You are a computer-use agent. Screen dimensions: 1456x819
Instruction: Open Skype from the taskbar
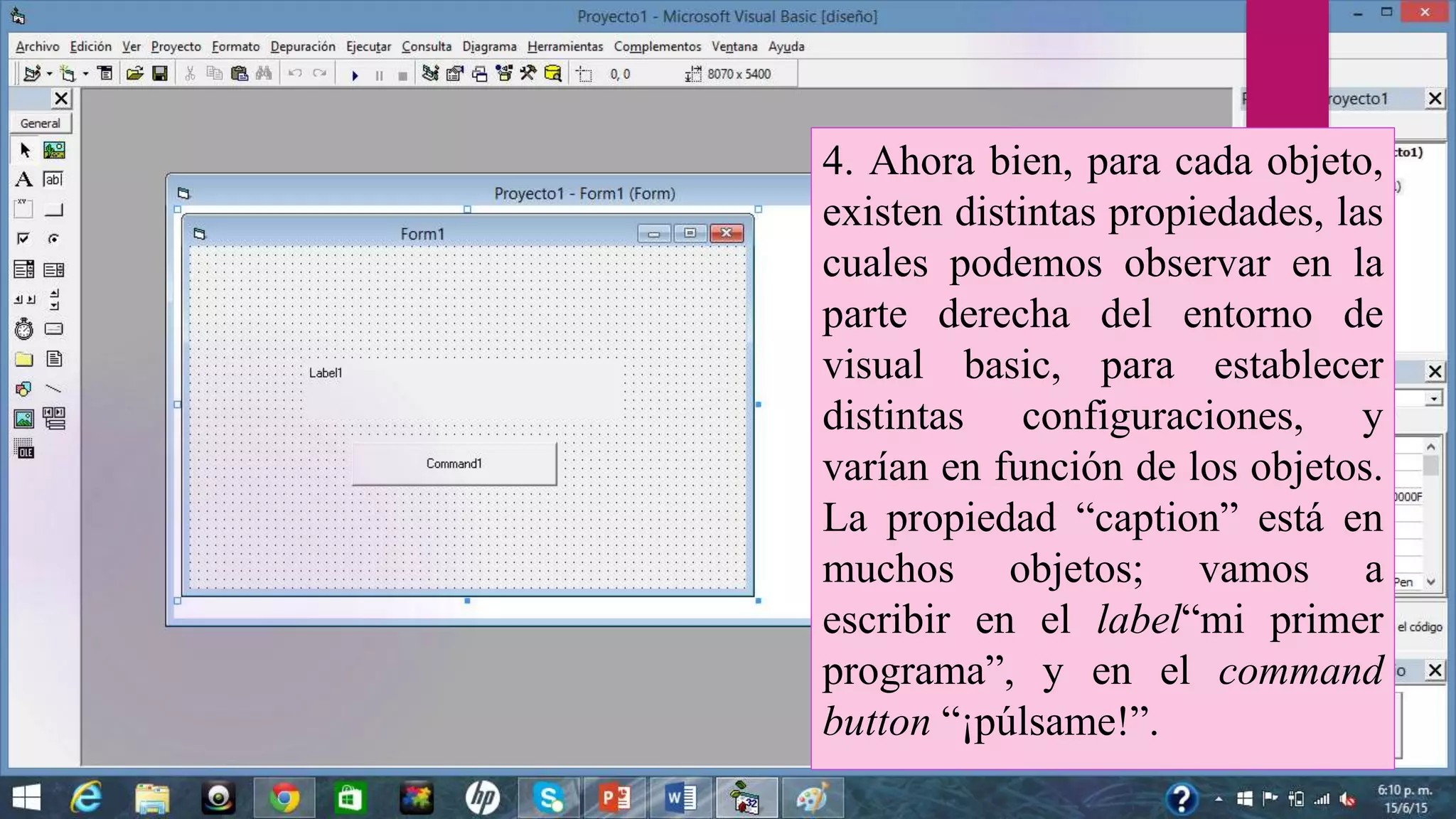[x=550, y=798]
